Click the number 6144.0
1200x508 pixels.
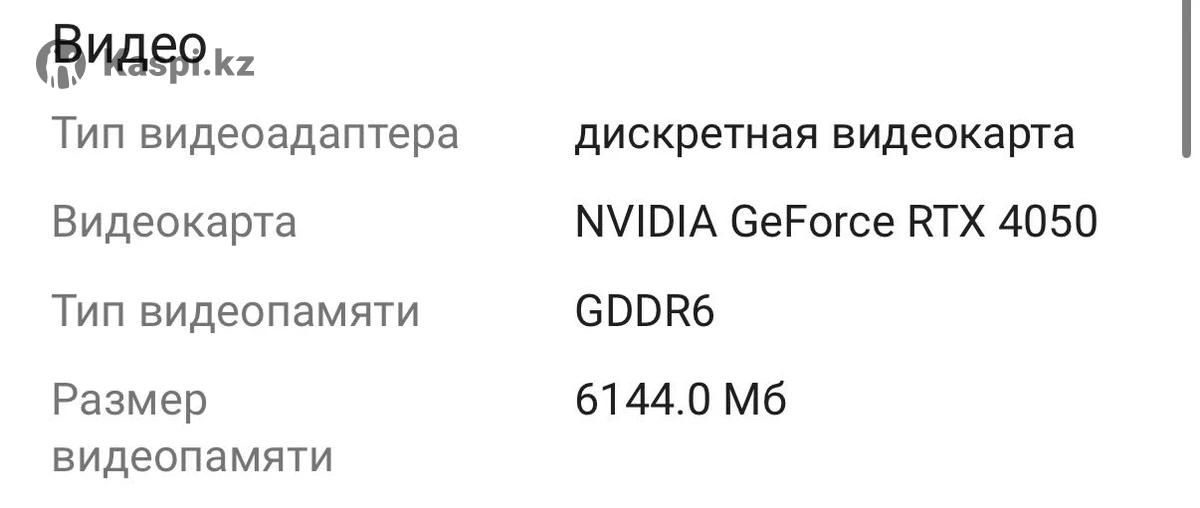pyautogui.click(x=643, y=400)
